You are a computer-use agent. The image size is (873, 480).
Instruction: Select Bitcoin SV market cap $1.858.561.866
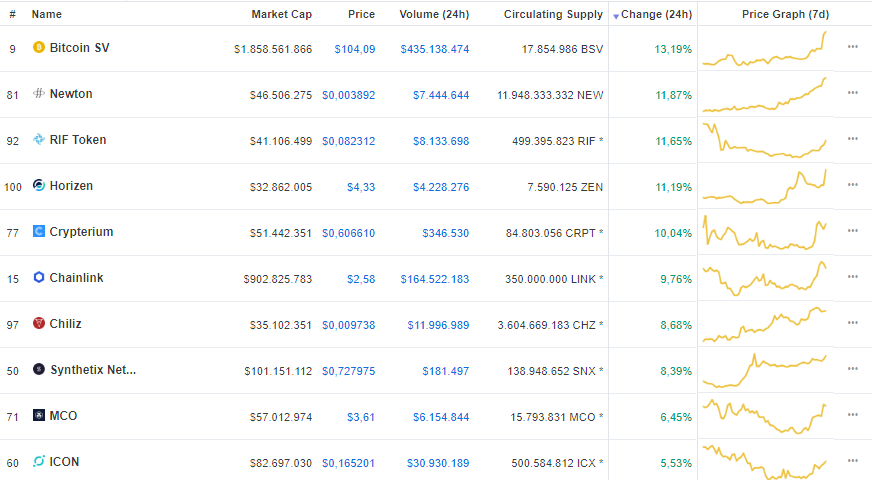pyautogui.click(x=273, y=50)
